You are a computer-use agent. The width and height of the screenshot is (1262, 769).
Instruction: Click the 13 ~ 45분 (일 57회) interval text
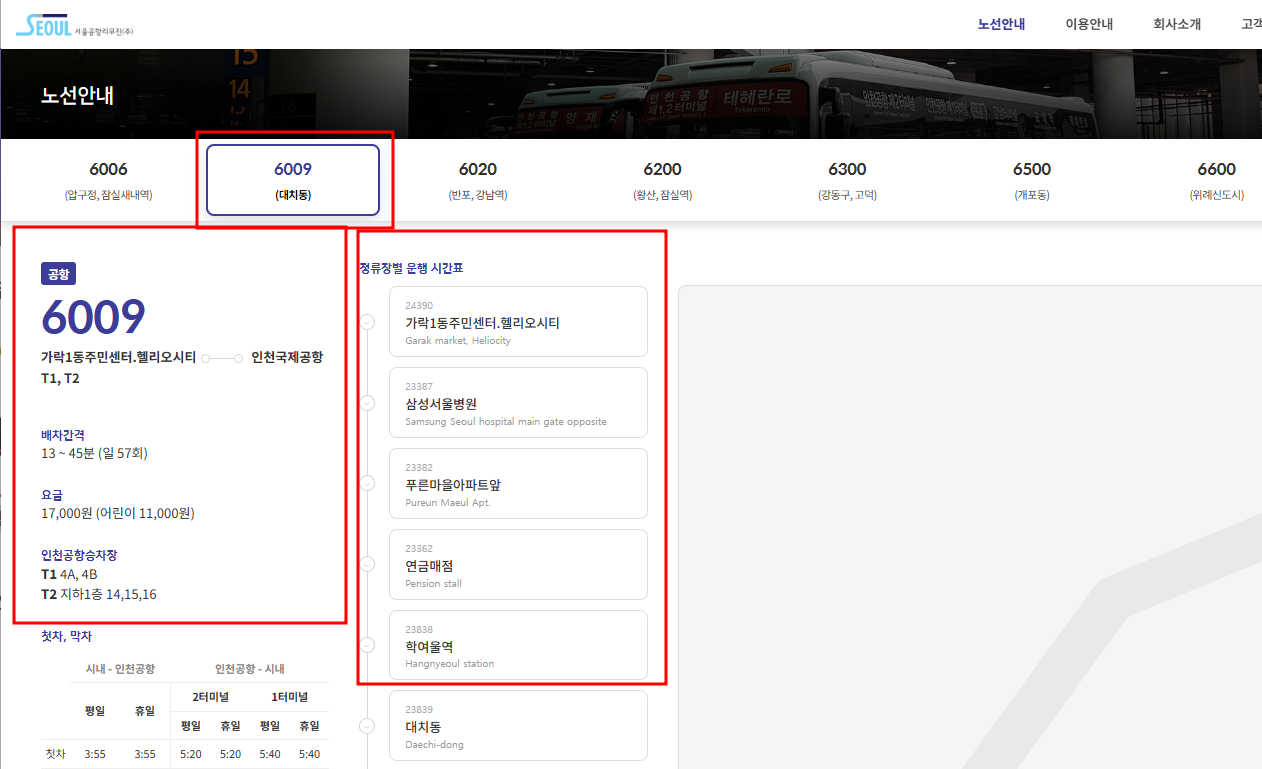95,454
